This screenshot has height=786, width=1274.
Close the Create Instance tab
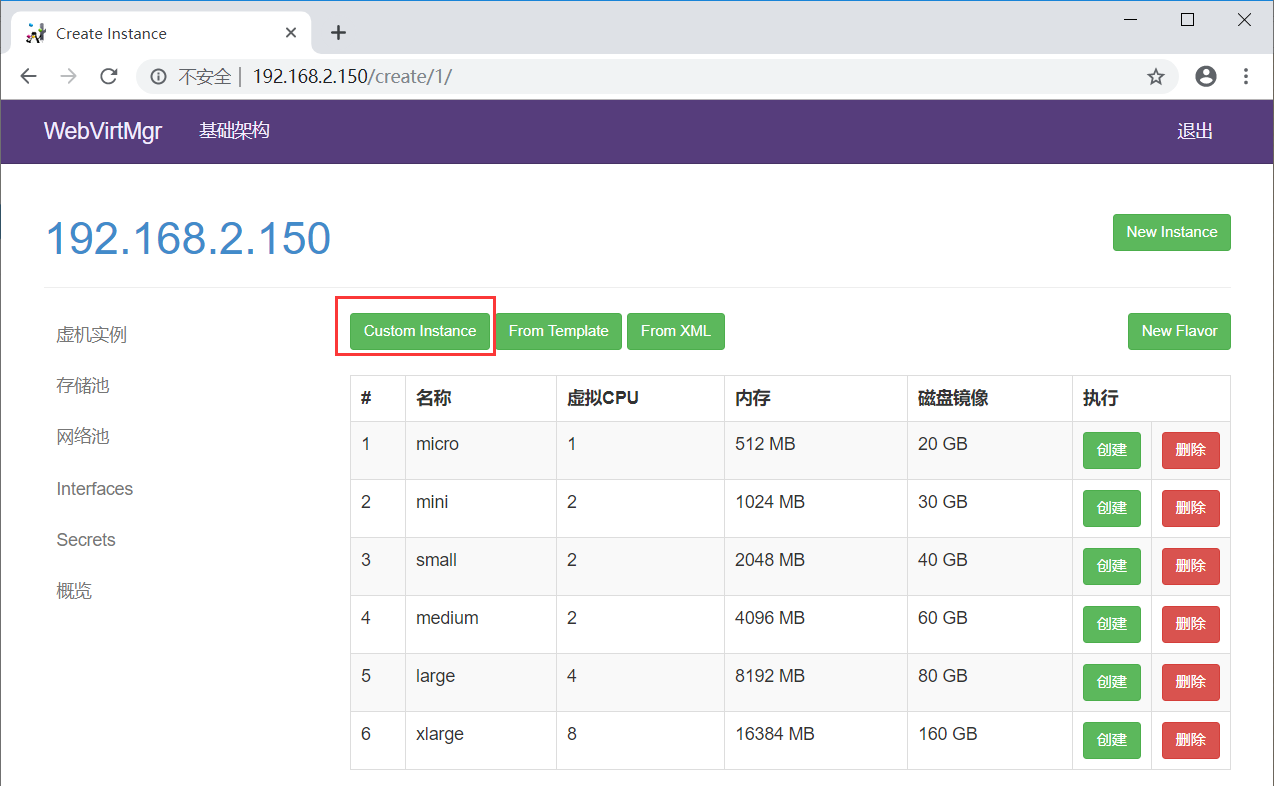291,33
